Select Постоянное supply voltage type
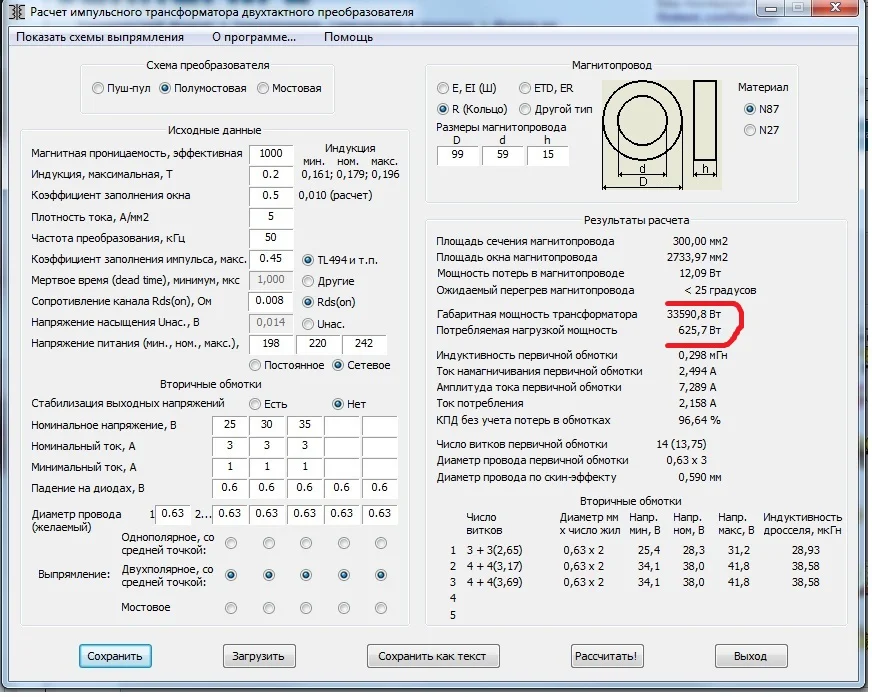Screen dimensions: 872x697 pyautogui.click(x=256, y=365)
